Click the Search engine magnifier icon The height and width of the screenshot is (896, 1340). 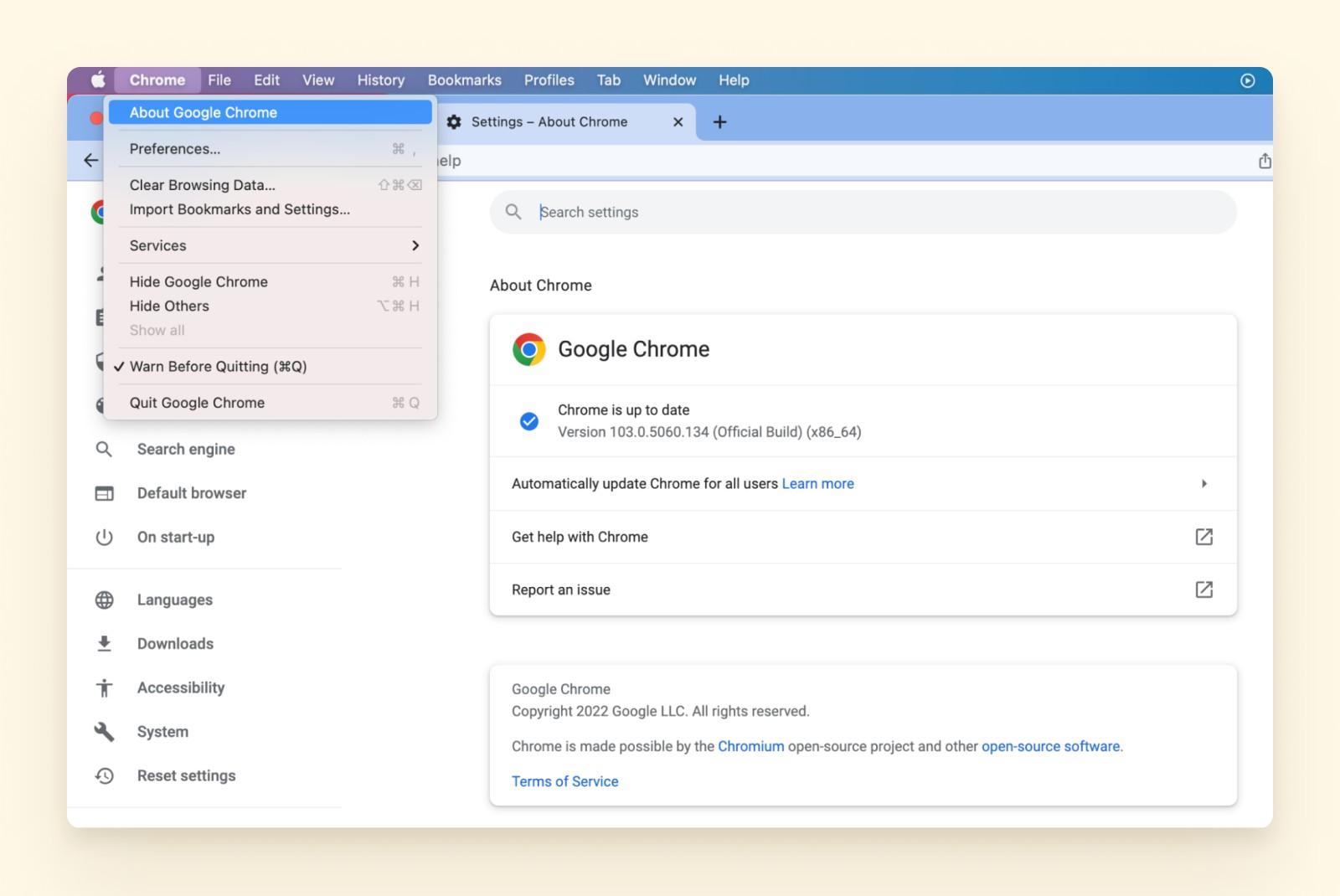(104, 450)
